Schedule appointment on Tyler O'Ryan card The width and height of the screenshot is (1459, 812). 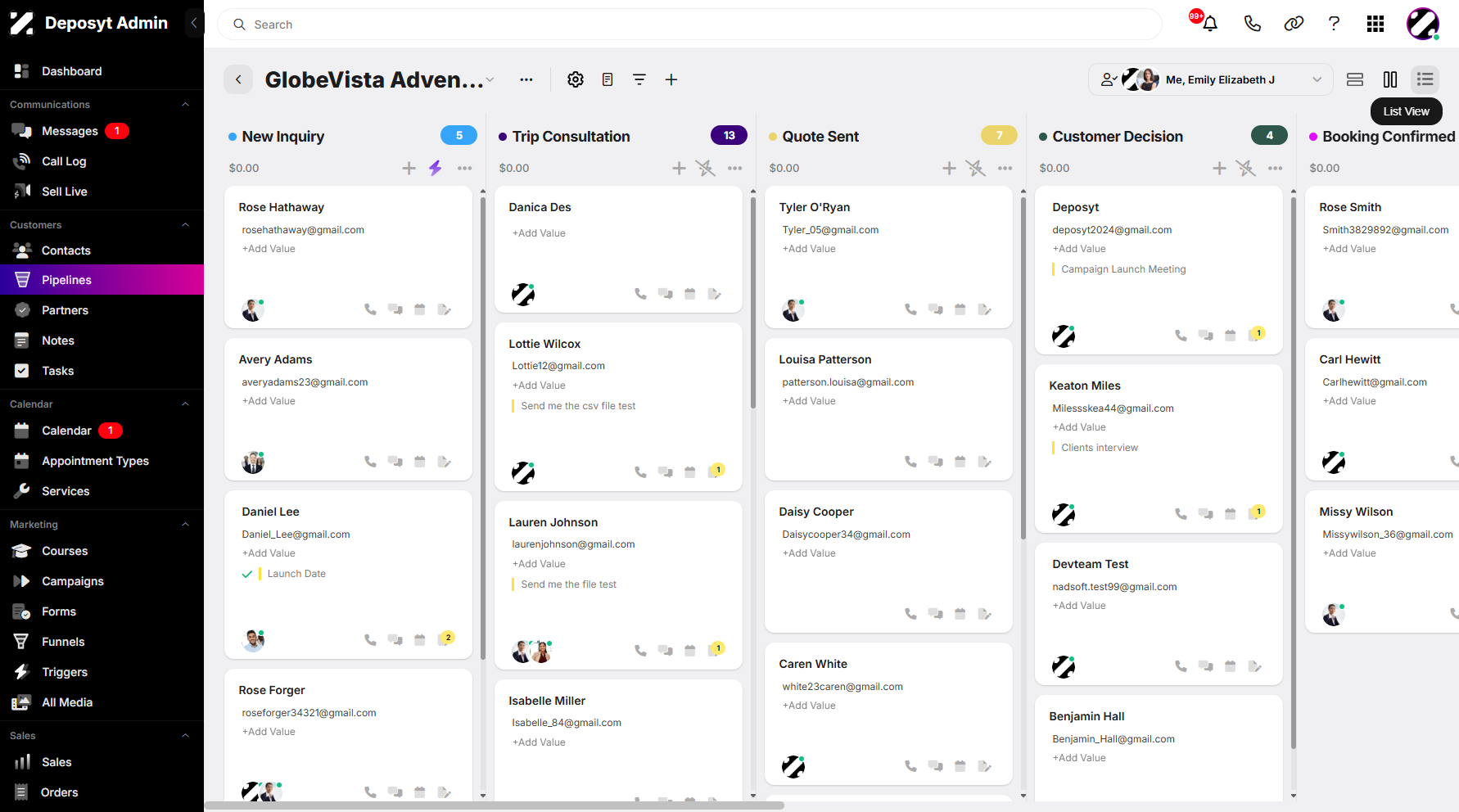coord(960,309)
